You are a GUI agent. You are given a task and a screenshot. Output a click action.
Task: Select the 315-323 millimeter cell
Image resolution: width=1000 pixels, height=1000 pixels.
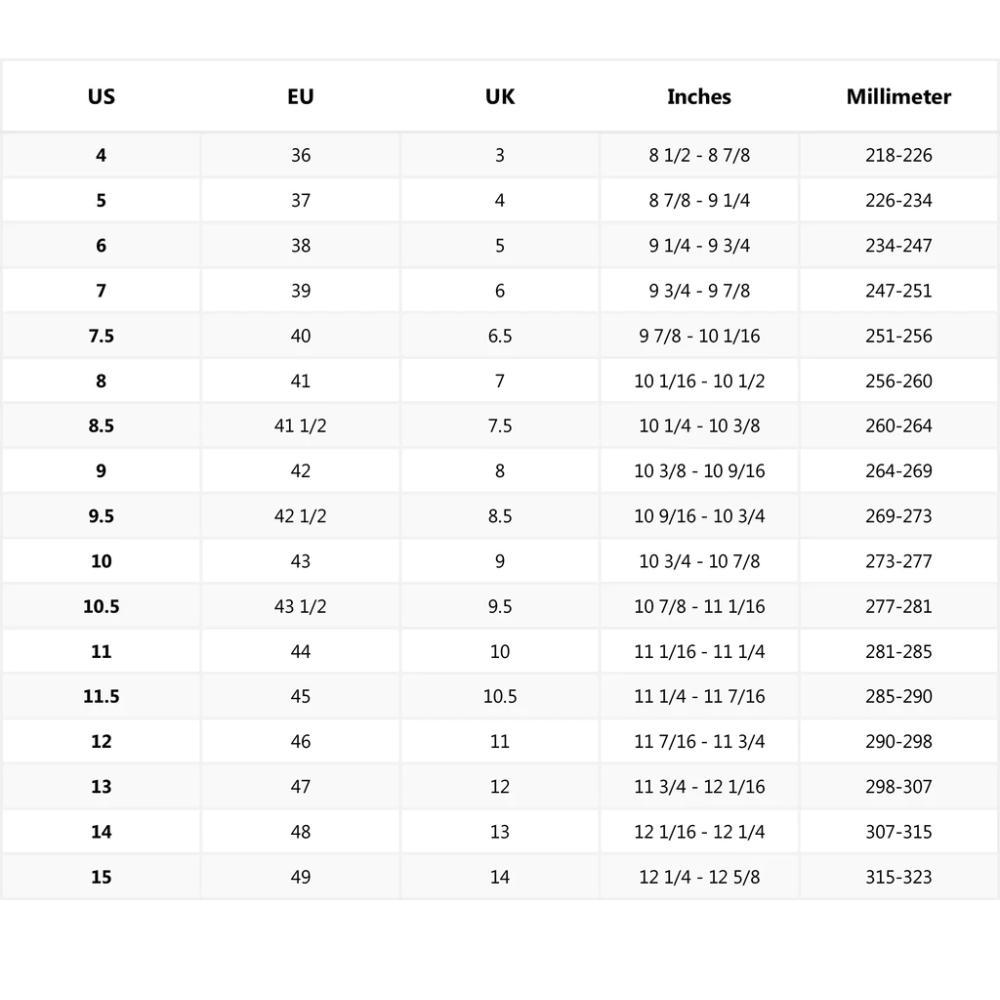(898, 877)
